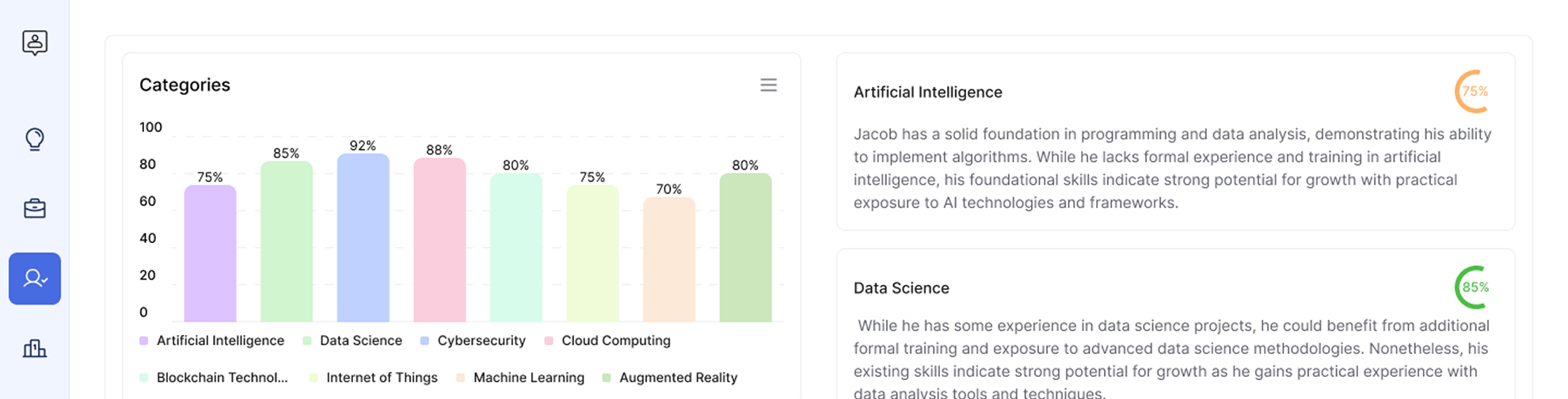Click the 75% Artificial Intelligence progress ring
The height and width of the screenshot is (399, 1568).
coord(1473,92)
